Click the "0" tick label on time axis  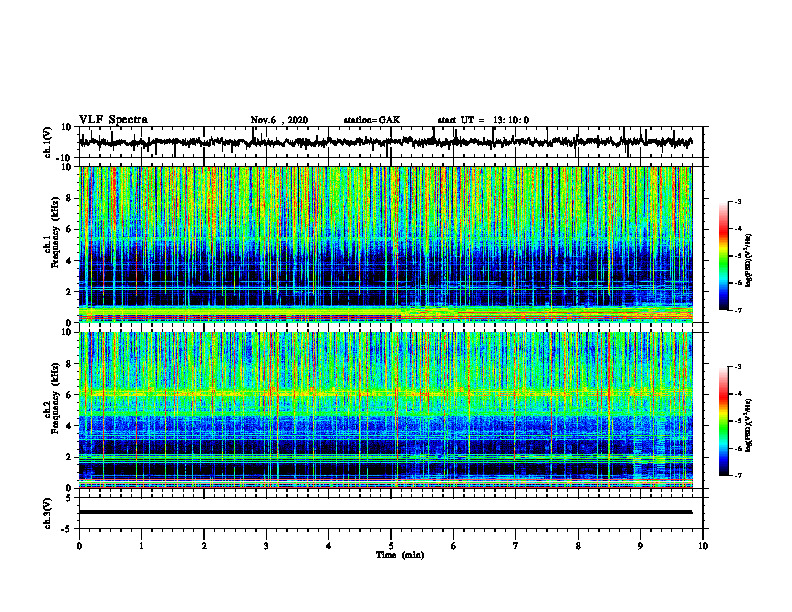coord(79,546)
